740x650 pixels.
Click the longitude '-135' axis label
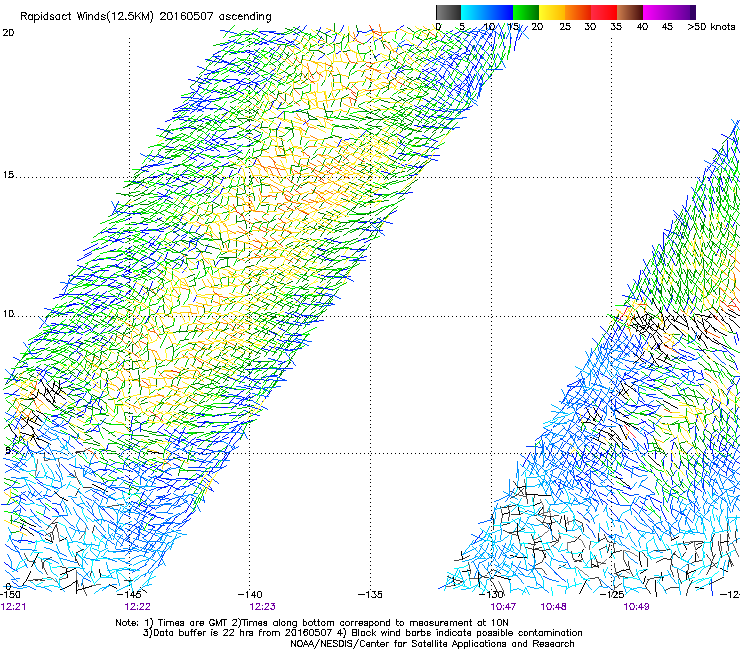click(370, 594)
